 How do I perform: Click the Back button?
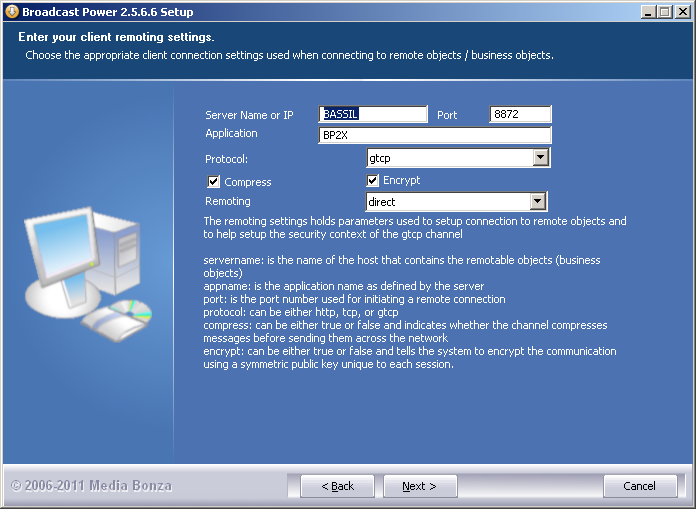[337, 486]
